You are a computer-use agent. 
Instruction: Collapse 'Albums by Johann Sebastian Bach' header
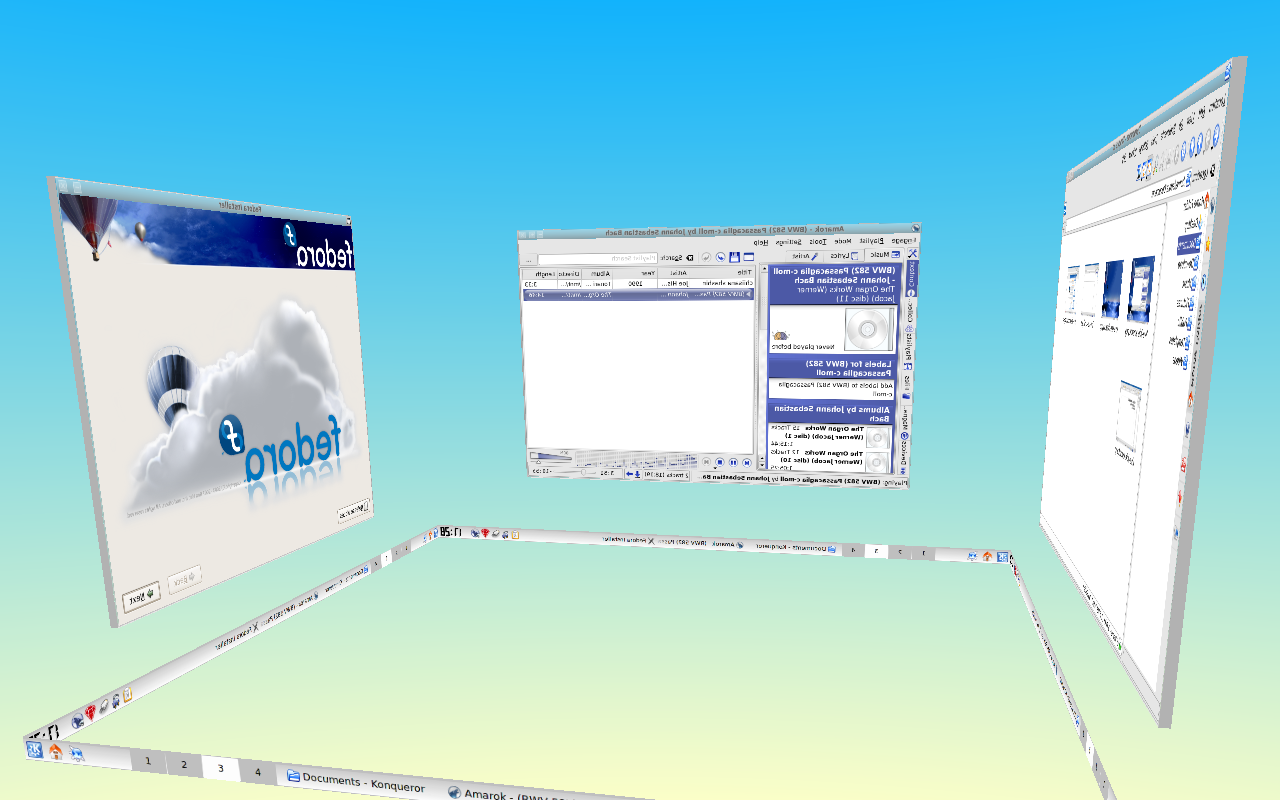(832, 414)
